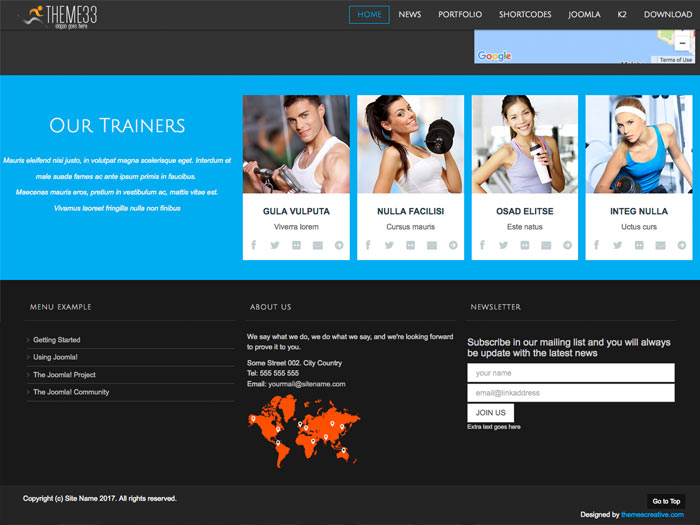
Task: Go to the News menu item
Action: point(410,15)
